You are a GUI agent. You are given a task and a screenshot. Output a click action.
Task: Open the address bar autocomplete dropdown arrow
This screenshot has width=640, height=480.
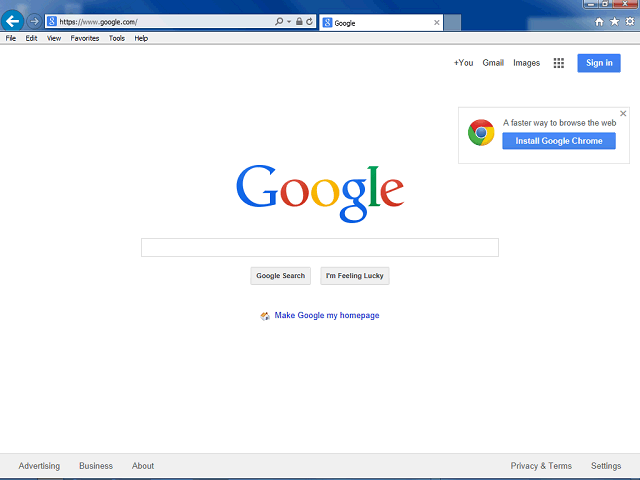pyautogui.click(x=289, y=22)
